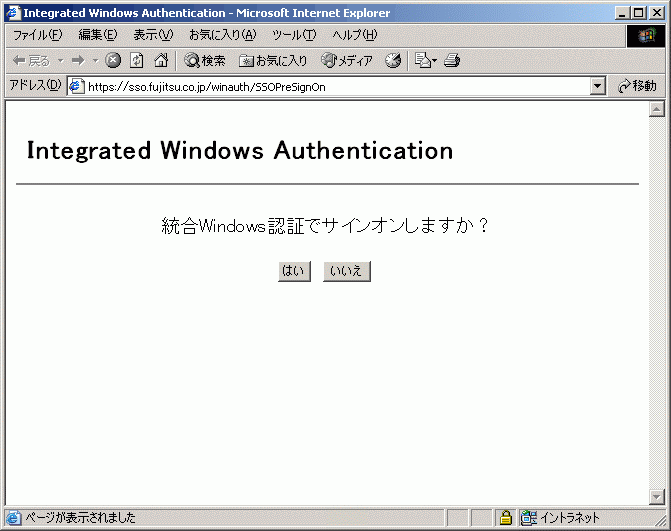The image size is (671, 531).
Task: Open the ツール(T) menu
Action: point(294,35)
